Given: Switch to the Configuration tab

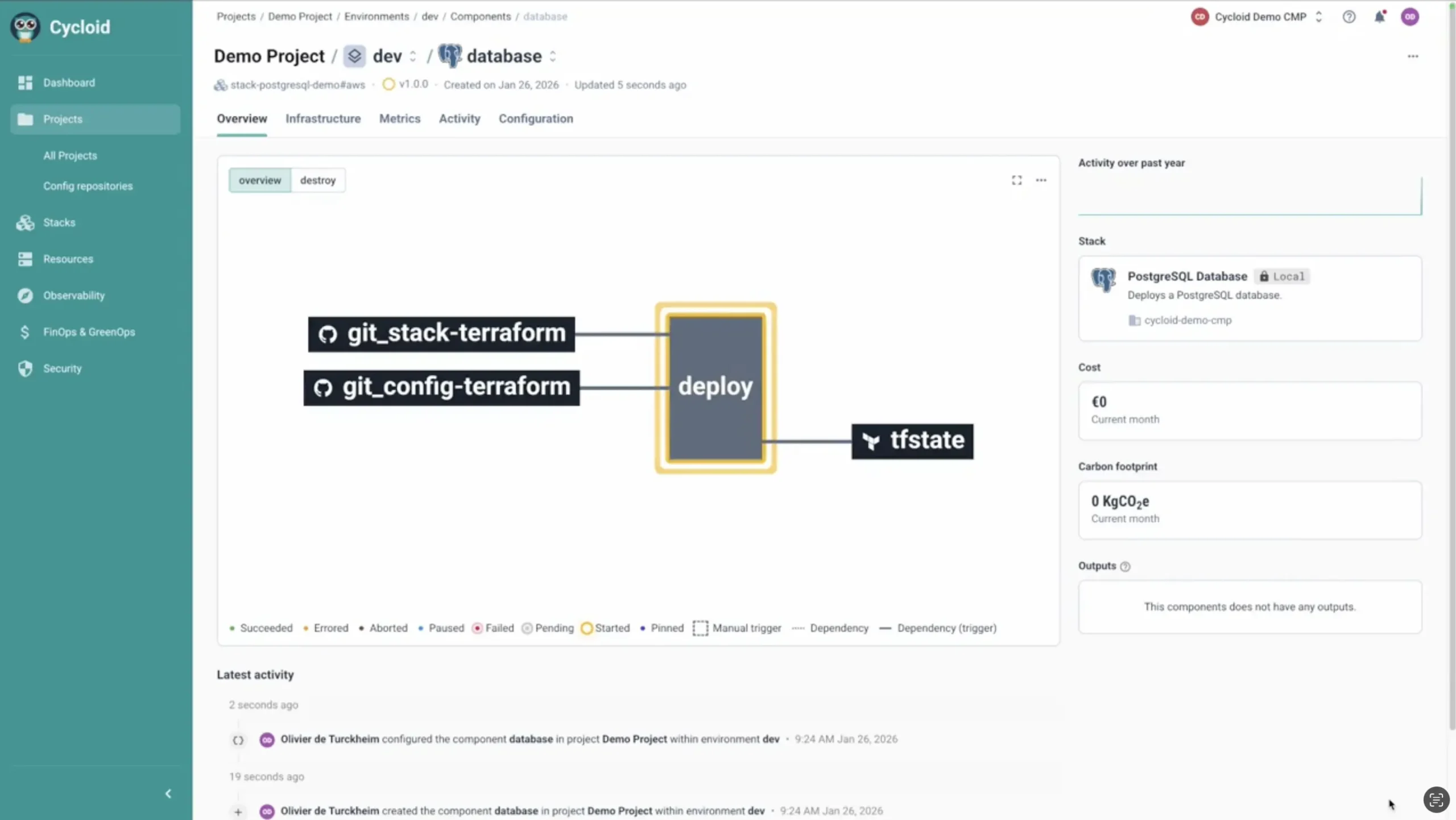Looking at the screenshot, I should (536, 118).
